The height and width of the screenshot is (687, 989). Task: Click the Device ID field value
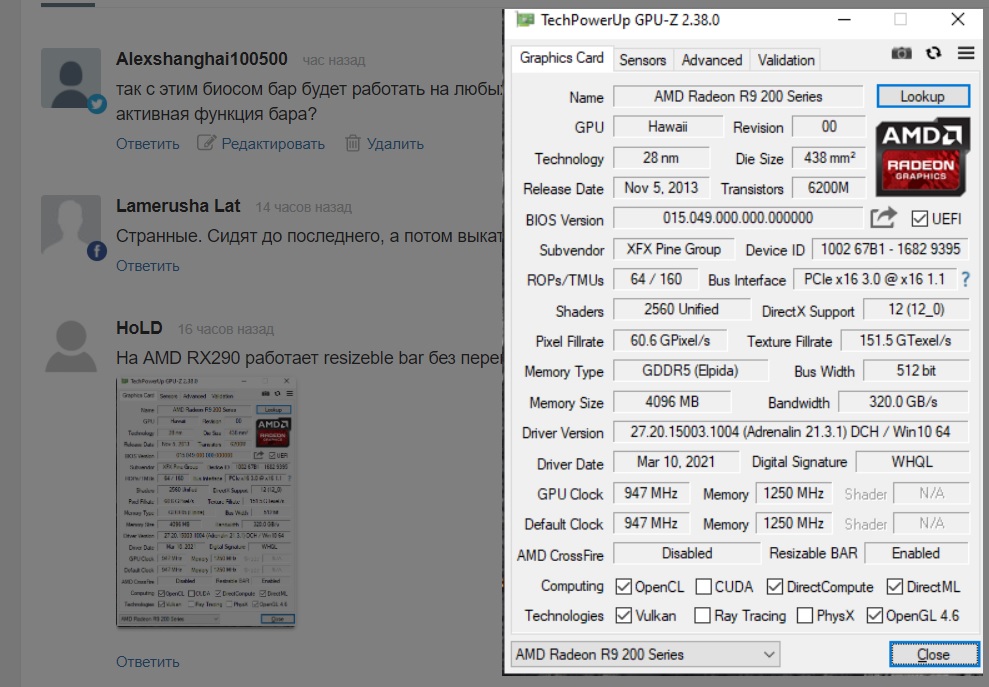891,249
